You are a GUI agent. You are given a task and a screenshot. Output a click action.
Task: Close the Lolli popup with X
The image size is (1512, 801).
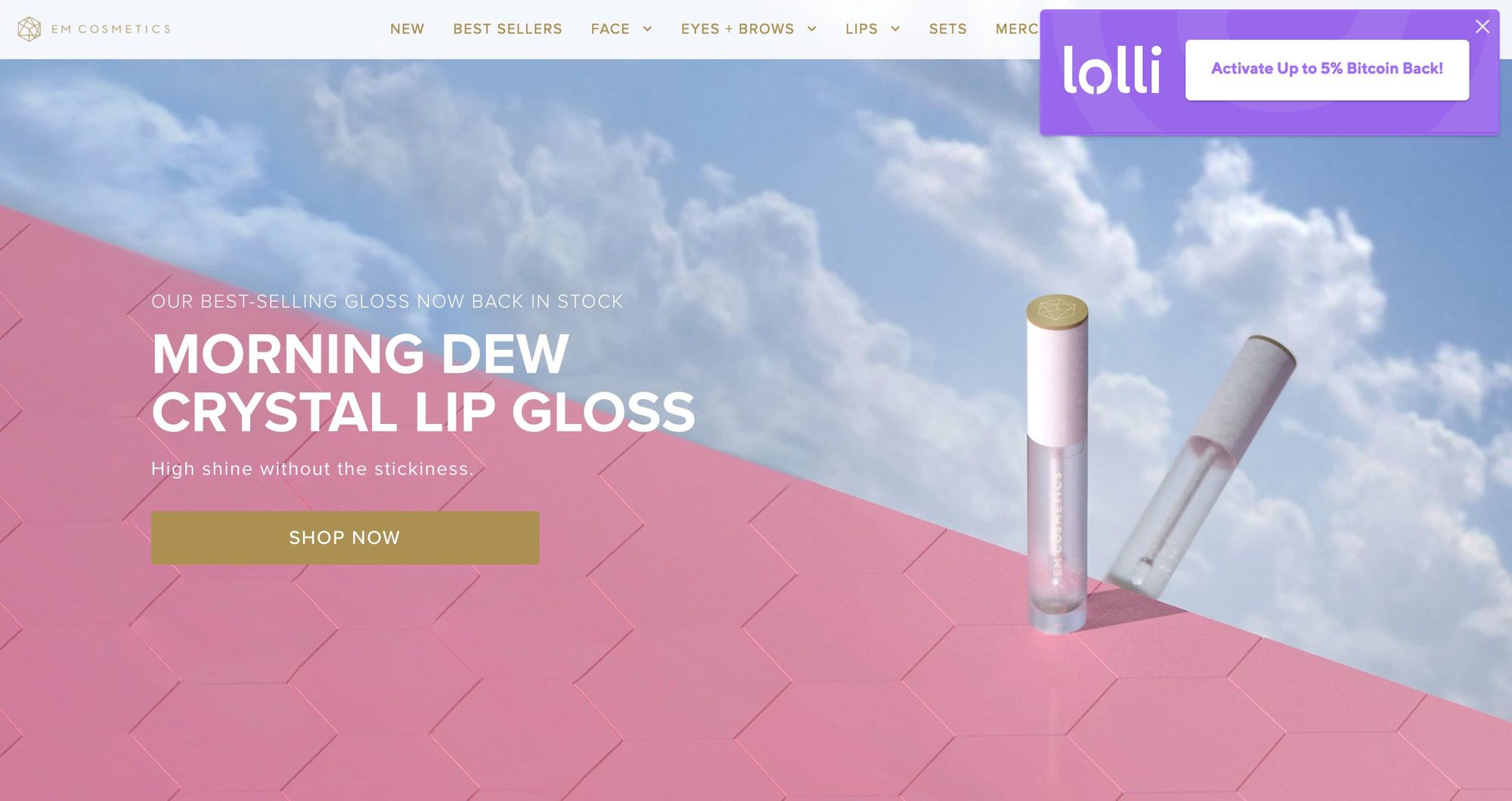click(x=1483, y=26)
